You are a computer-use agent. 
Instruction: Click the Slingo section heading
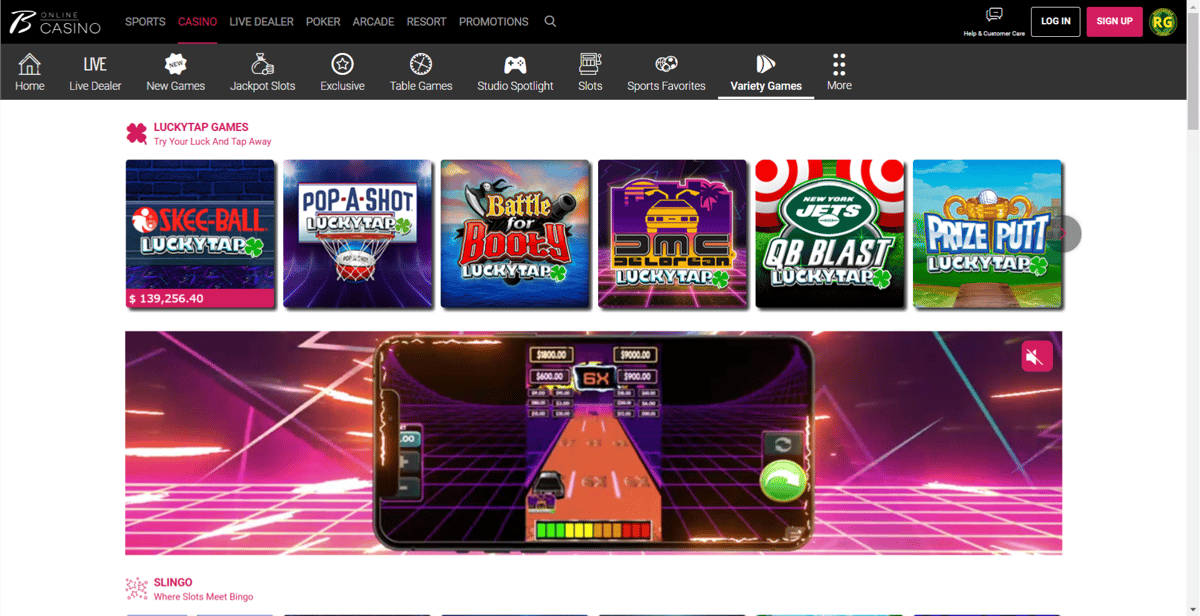[x=173, y=582]
